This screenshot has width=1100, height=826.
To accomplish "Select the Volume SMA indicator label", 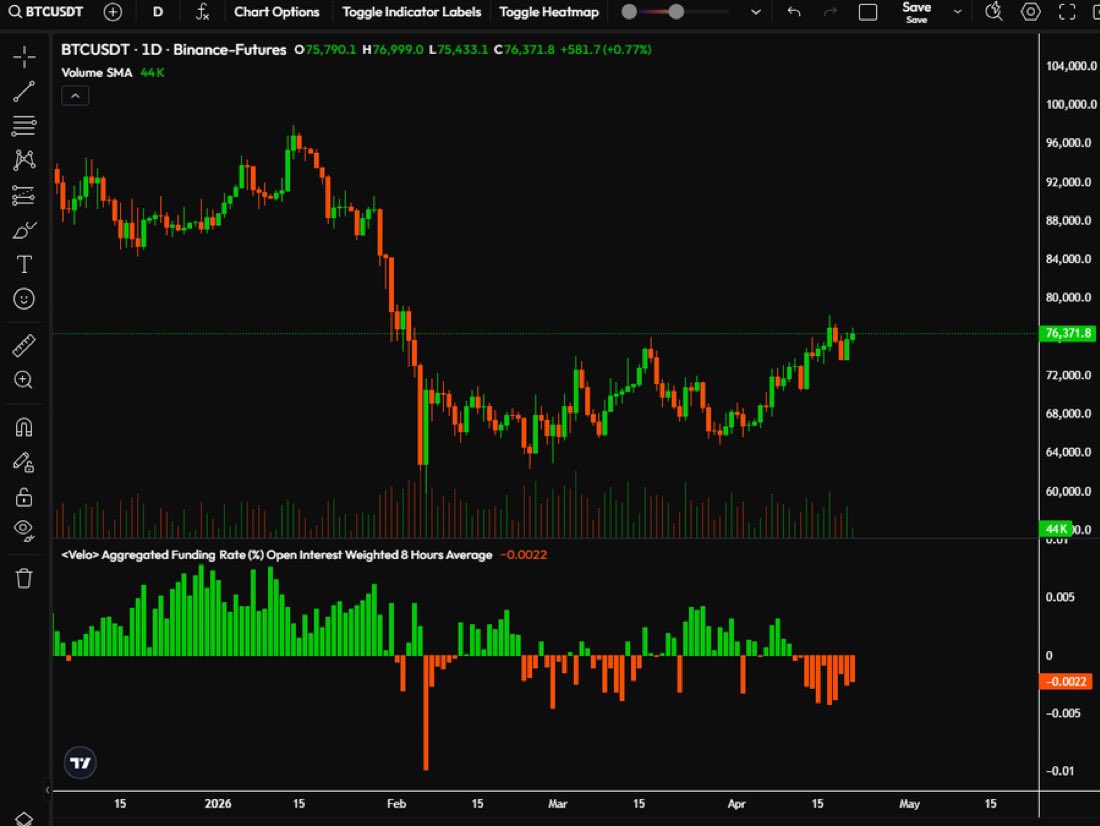I will click(x=97, y=72).
